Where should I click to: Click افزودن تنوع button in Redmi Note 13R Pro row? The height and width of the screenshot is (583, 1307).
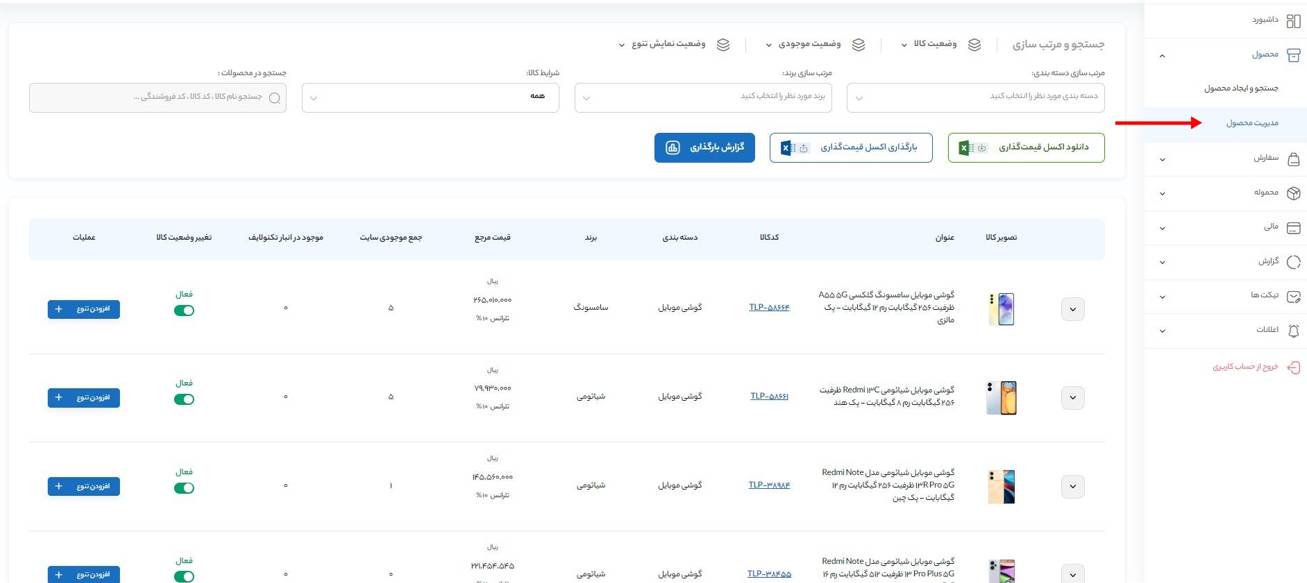point(84,486)
